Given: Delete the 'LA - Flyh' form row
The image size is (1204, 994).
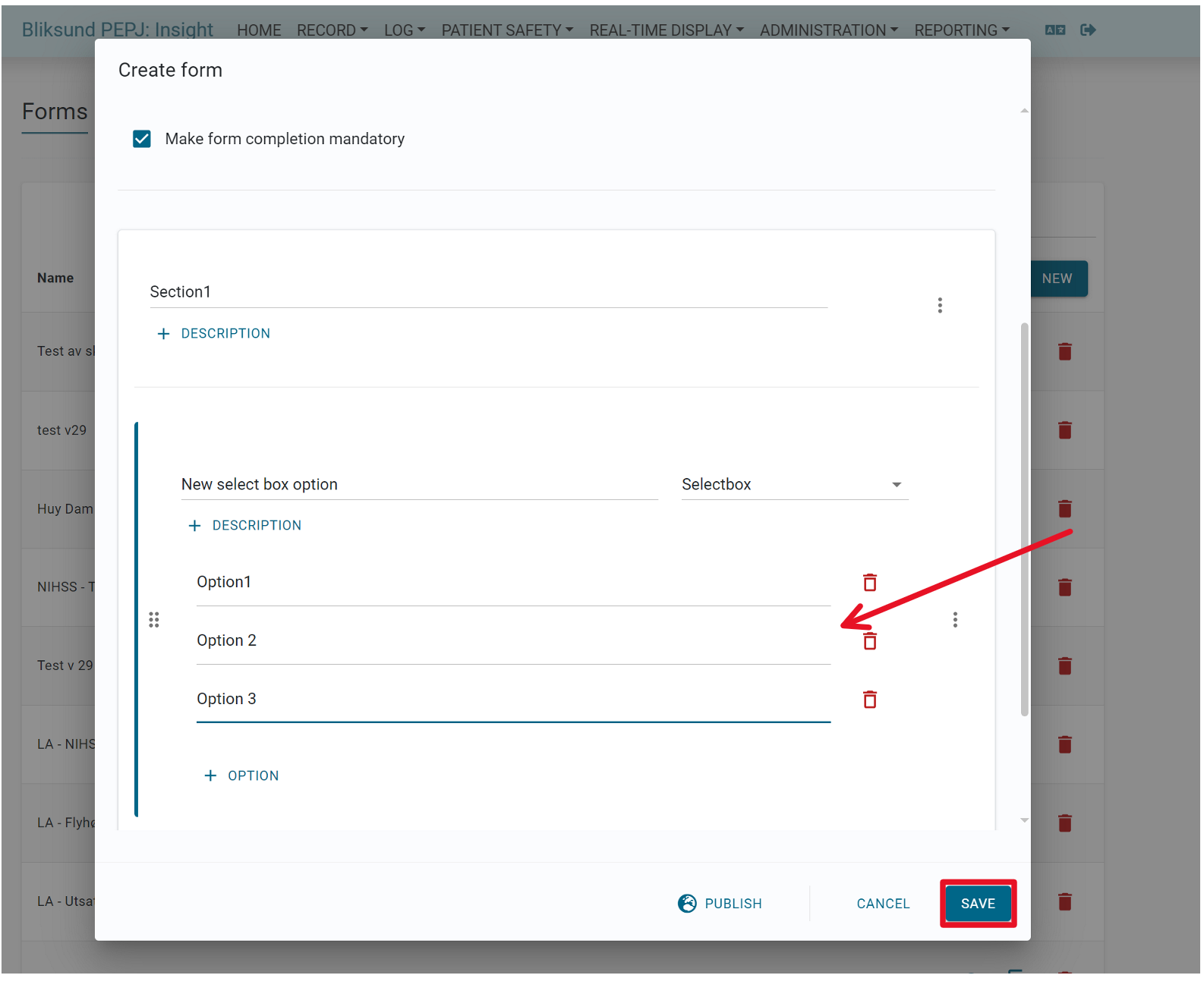Looking at the screenshot, I should pyautogui.click(x=1065, y=823).
